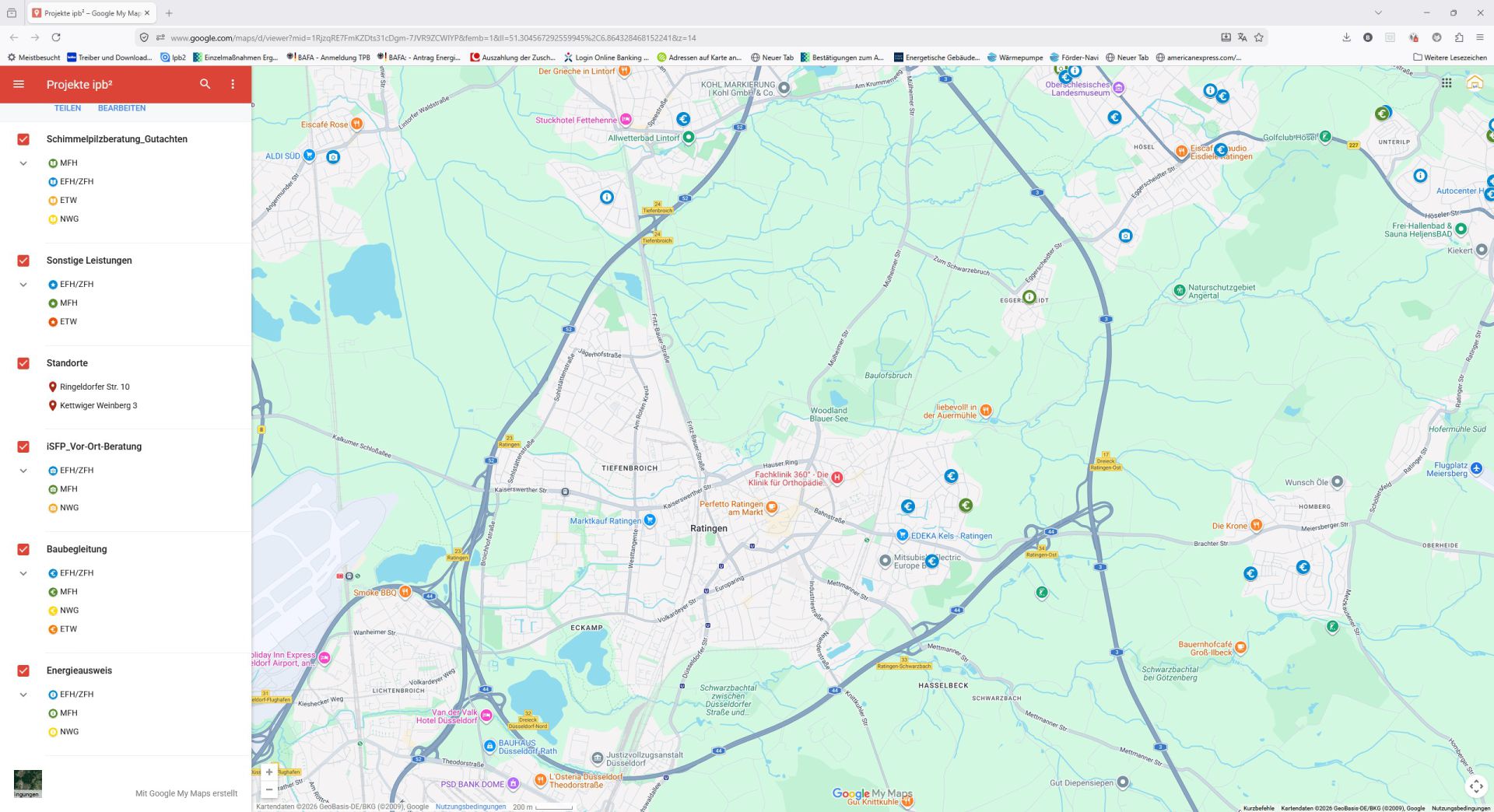Open a new browser tab

(169, 13)
